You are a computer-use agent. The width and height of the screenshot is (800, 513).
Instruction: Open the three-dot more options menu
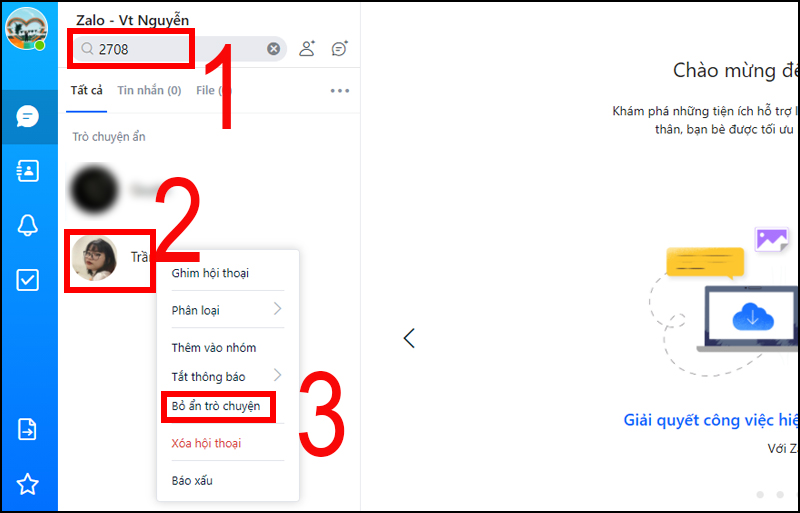pos(340,91)
